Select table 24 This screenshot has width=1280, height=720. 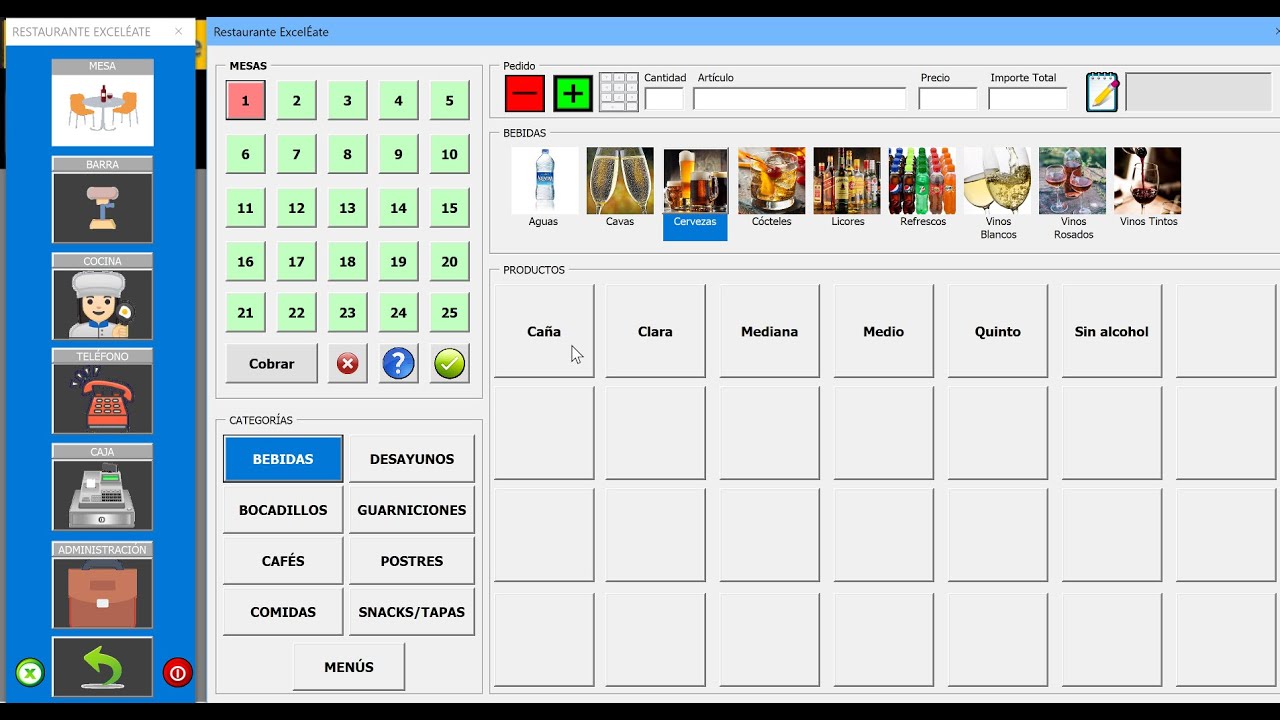tap(398, 313)
